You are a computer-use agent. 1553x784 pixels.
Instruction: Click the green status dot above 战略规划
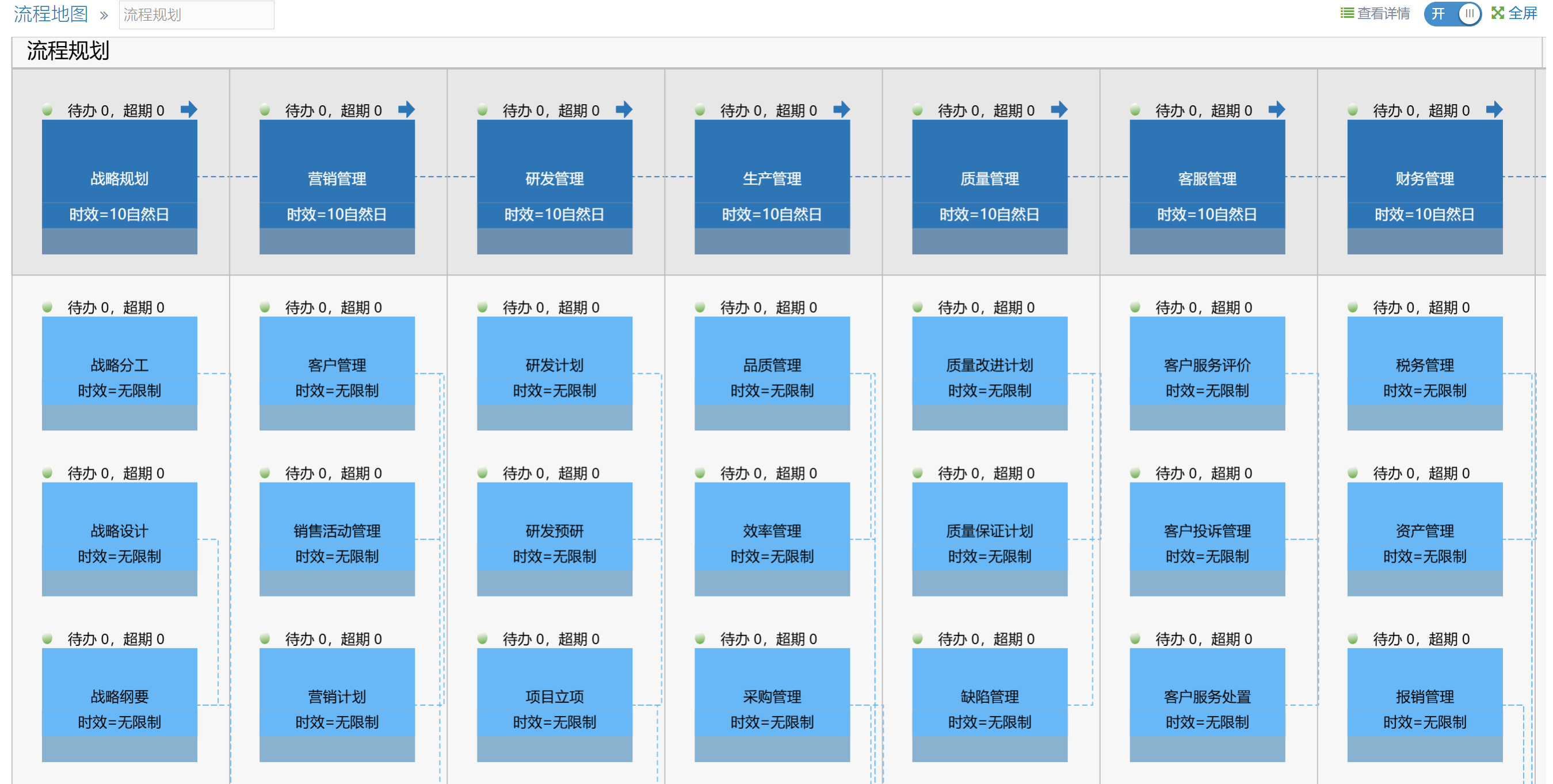pyautogui.click(x=48, y=110)
